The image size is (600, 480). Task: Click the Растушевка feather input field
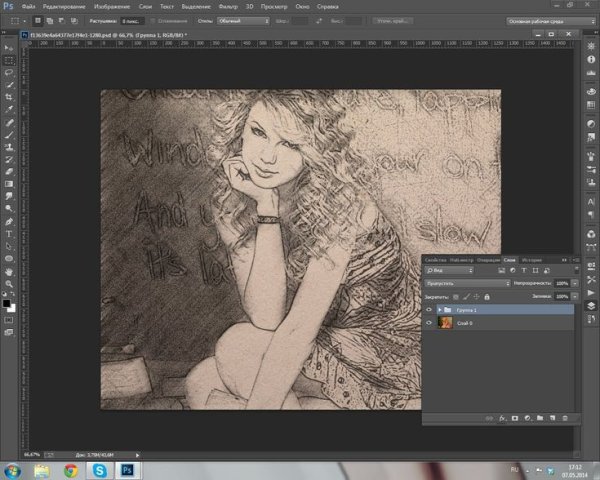tap(132, 20)
